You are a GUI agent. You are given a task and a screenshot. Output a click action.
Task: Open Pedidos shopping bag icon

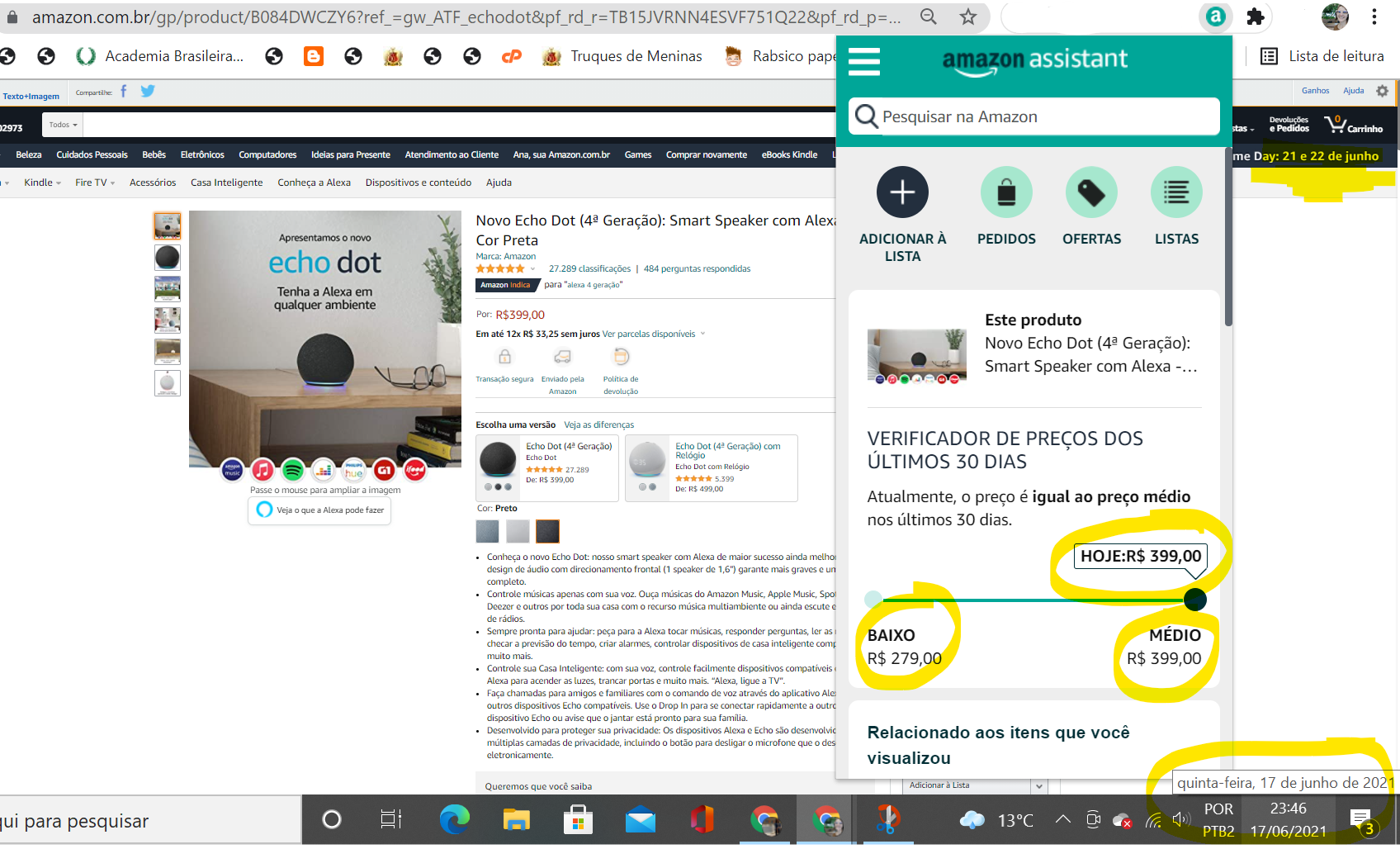pyautogui.click(x=1006, y=192)
